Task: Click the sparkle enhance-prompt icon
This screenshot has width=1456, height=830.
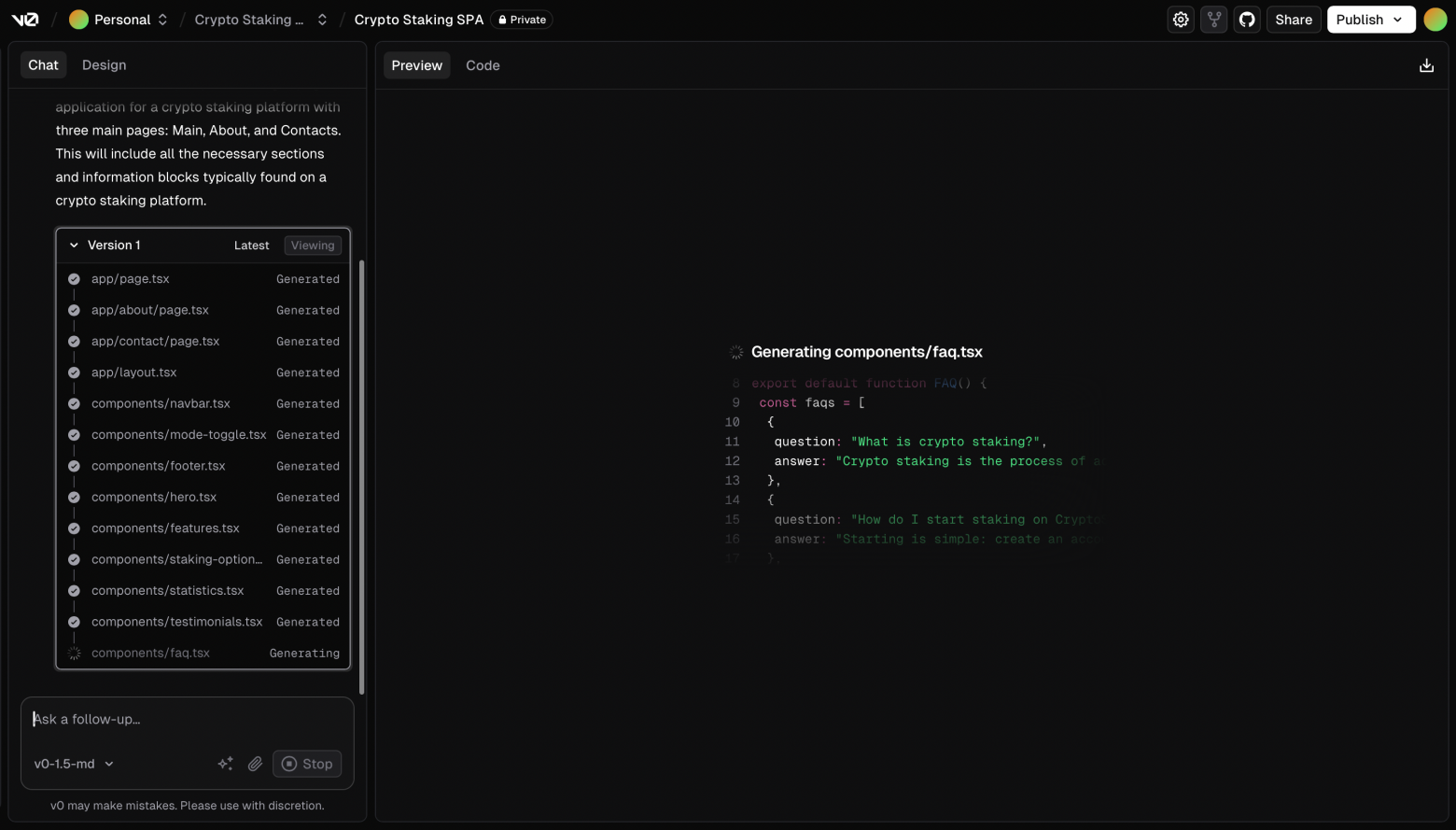Action: tap(225, 764)
